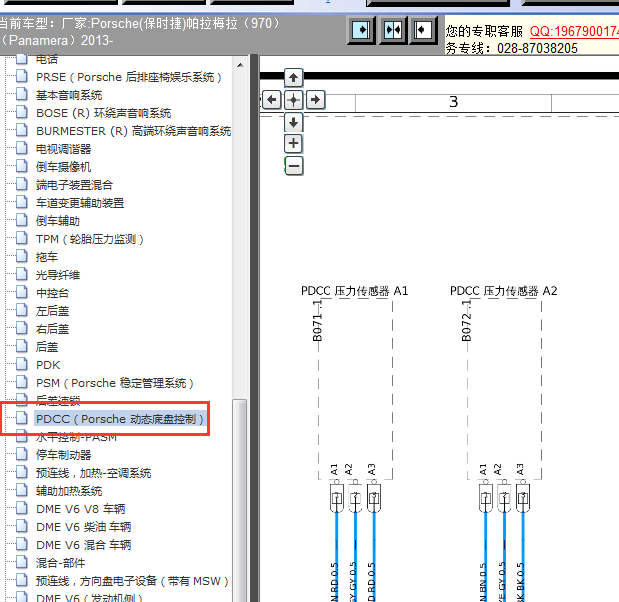The width and height of the screenshot is (619, 602).
Task: Open the 基本音响系统 tree item
Action: click(69, 95)
